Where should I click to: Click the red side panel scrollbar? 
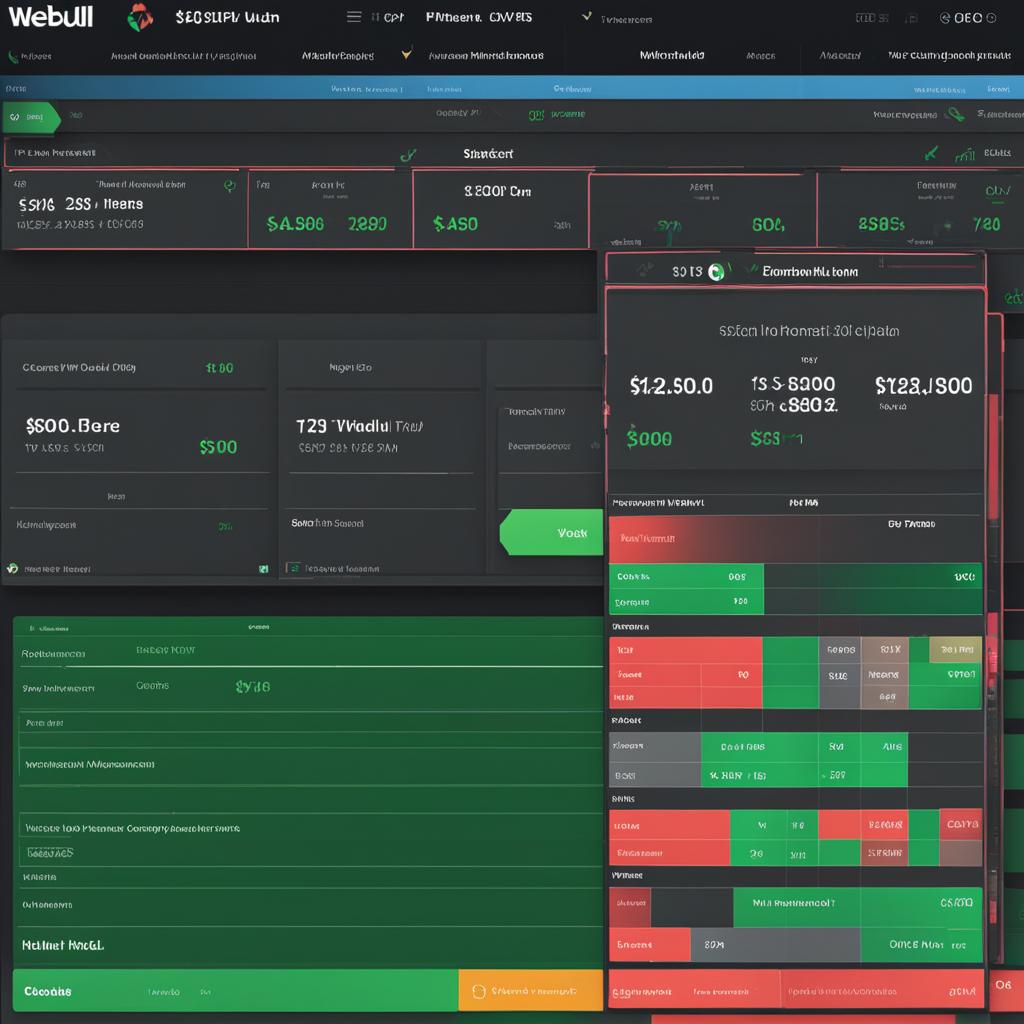(993, 457)
